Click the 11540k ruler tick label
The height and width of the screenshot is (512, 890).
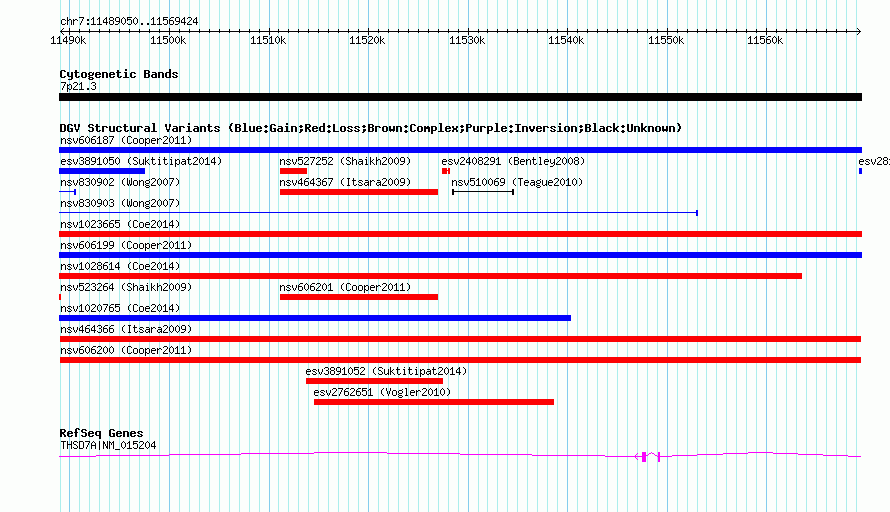(565, 40)
